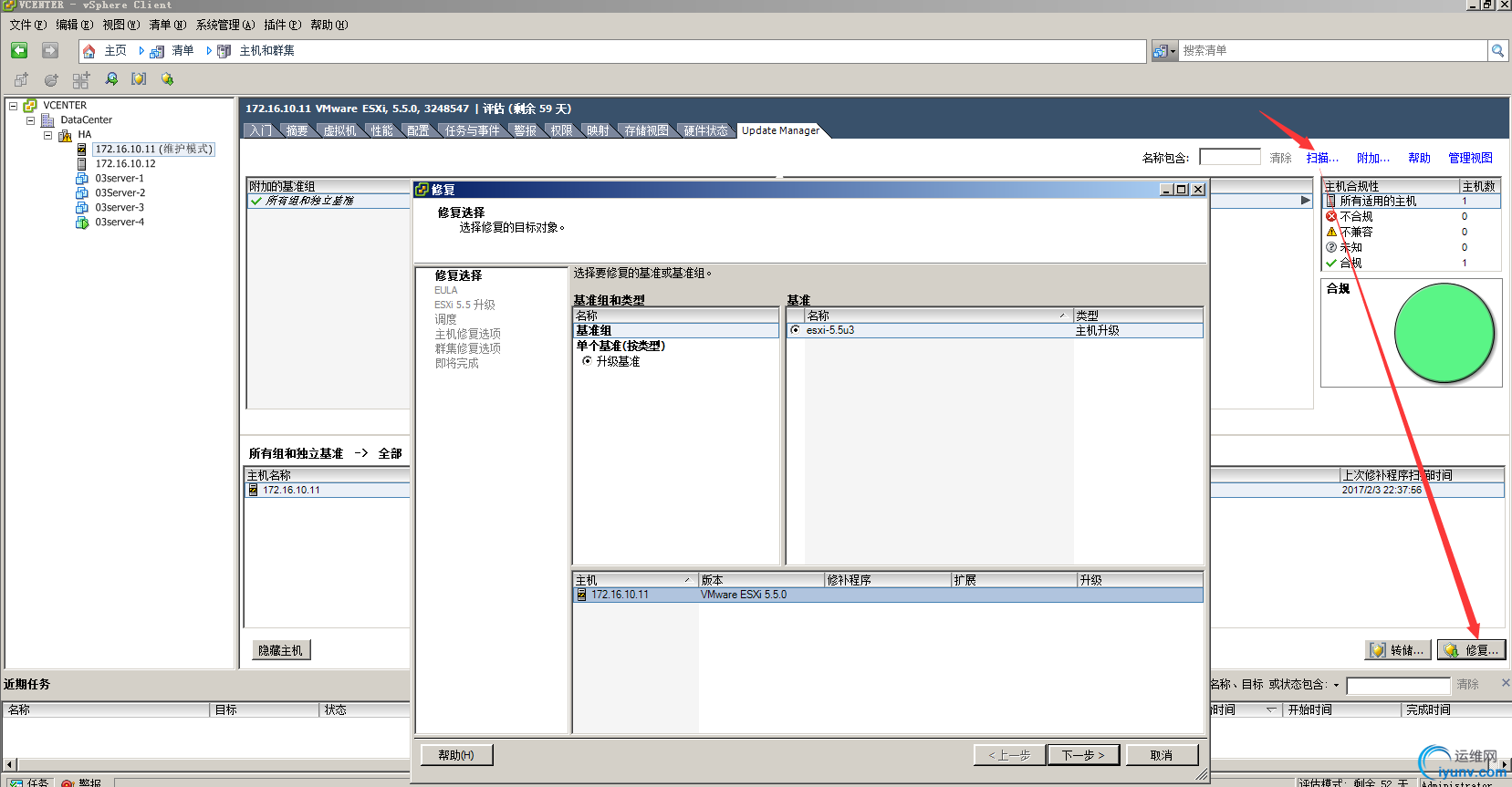Click the home icon in breadcrumb bar
The height and width of the screenshot is (787, 1512).
point(89,51)
